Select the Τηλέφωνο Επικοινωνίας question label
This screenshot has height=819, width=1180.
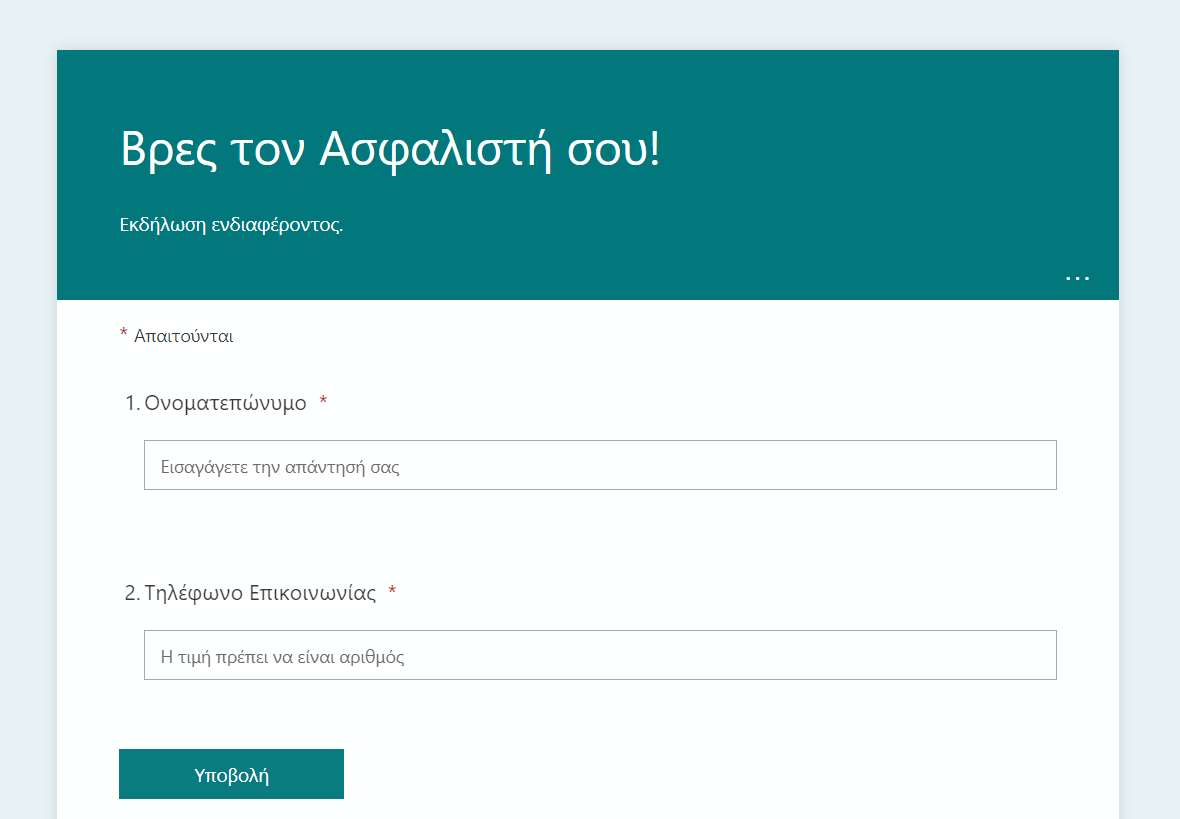260,593
